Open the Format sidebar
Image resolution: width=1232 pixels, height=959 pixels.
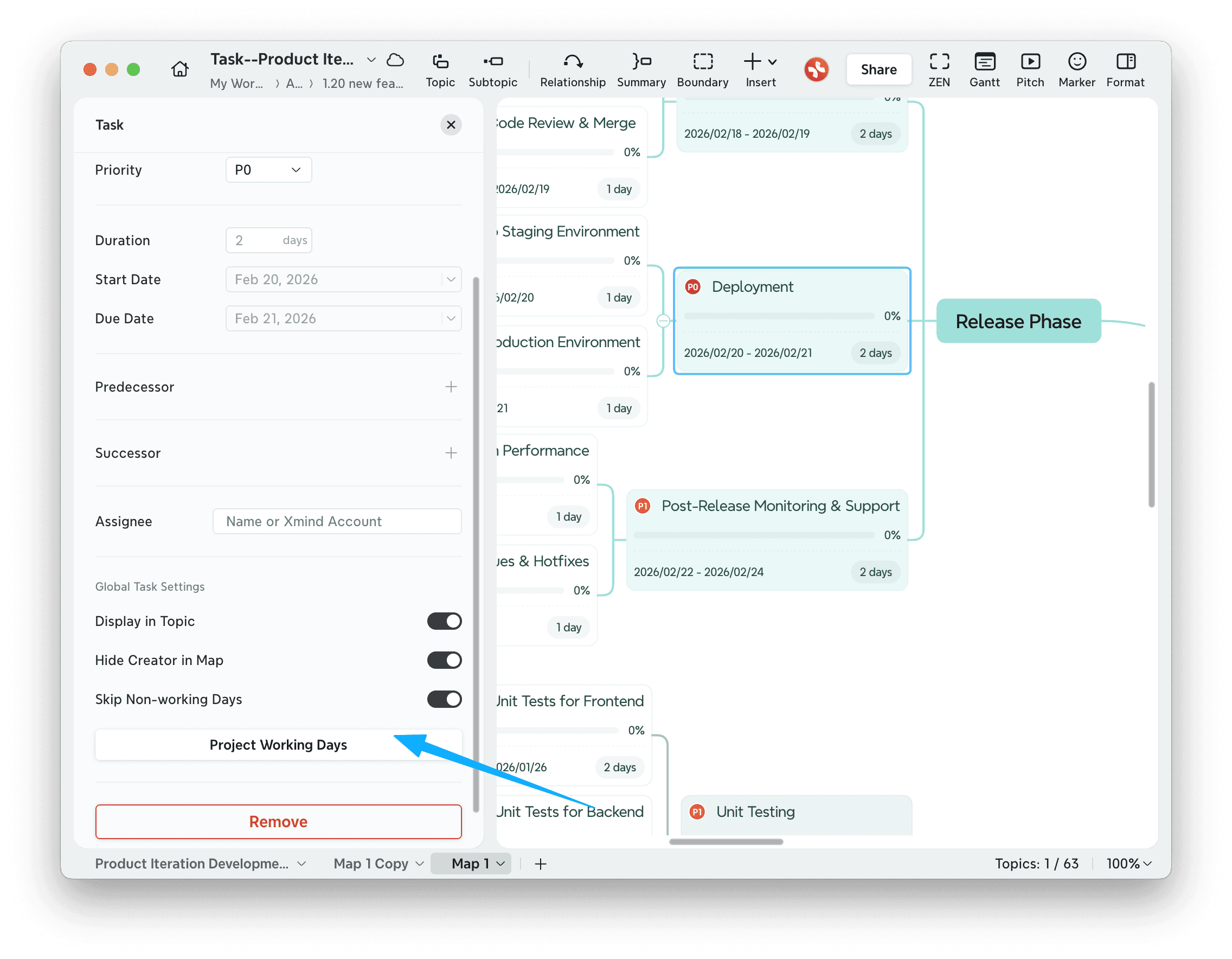(1125, 69)
